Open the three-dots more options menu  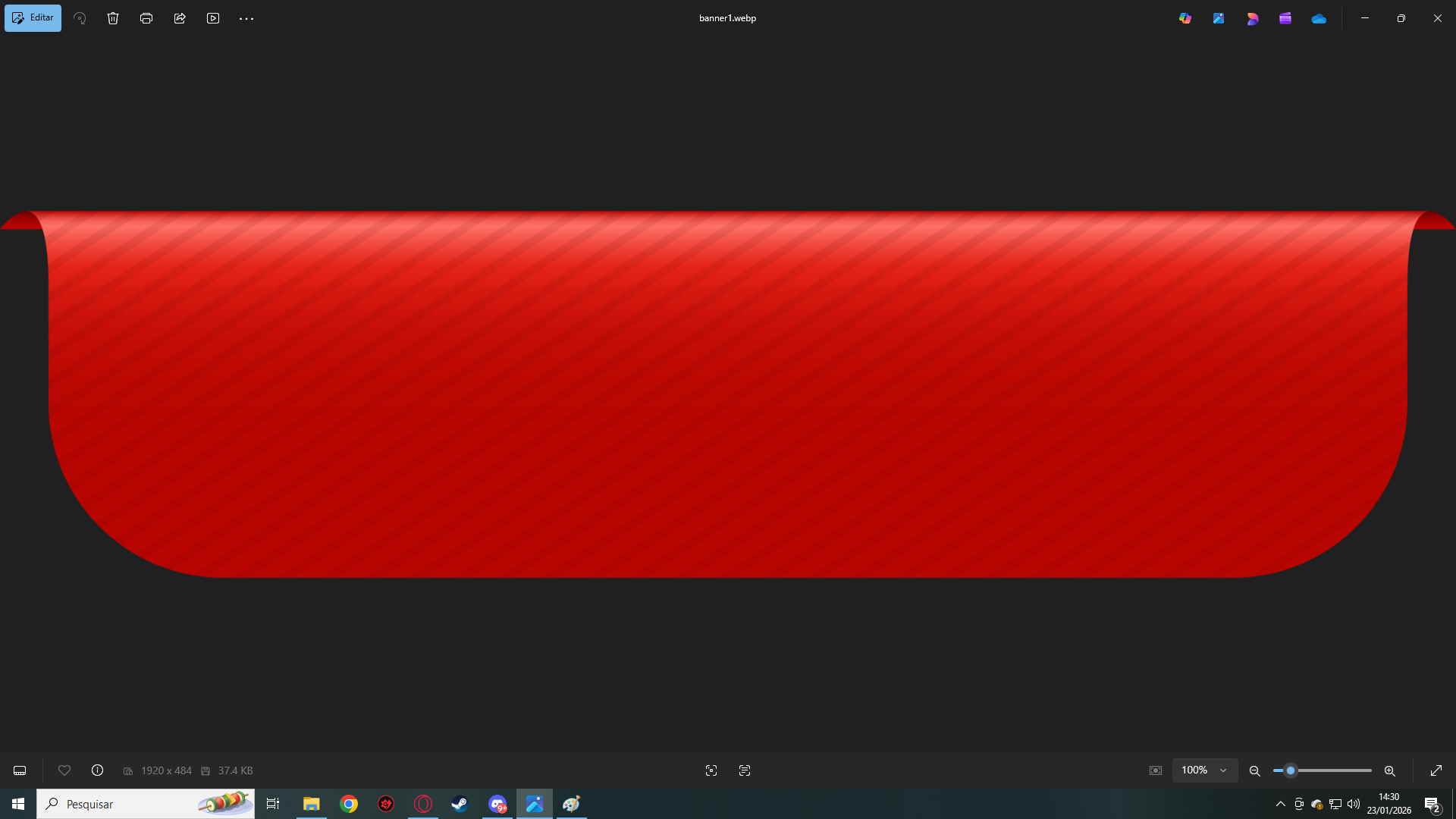[246, 18]
